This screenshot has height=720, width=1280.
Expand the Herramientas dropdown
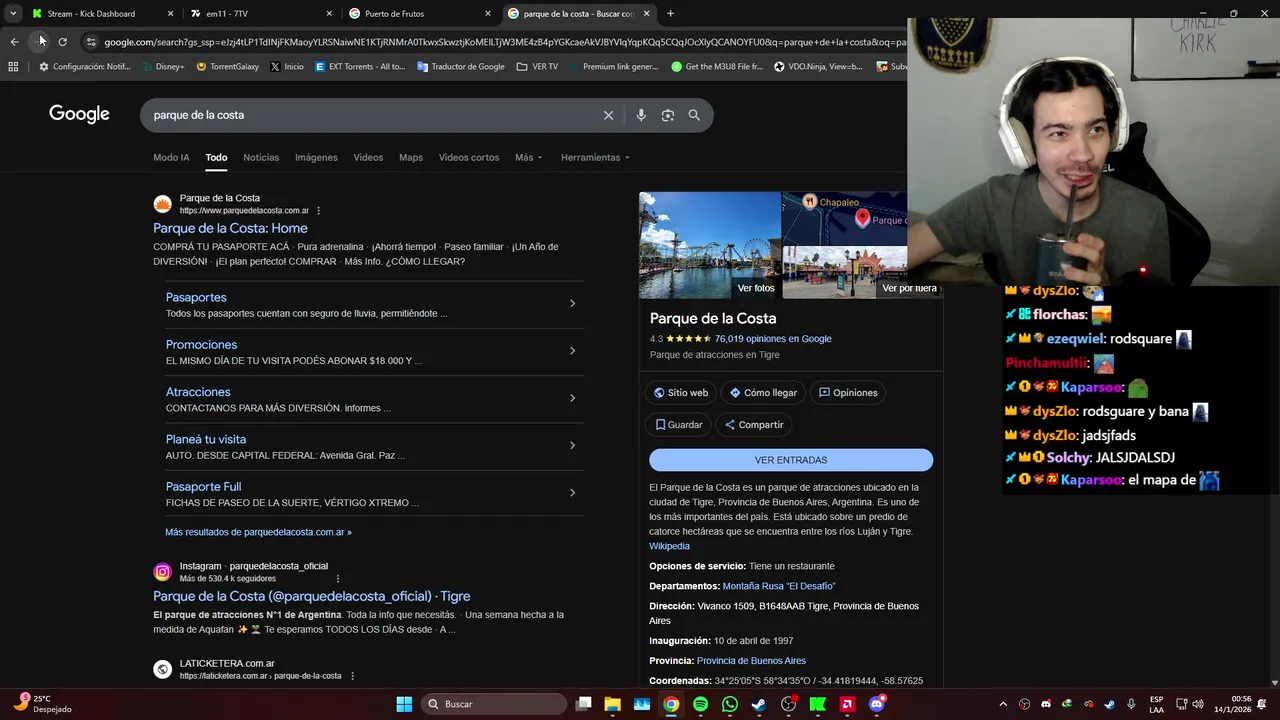coord(595,157)
